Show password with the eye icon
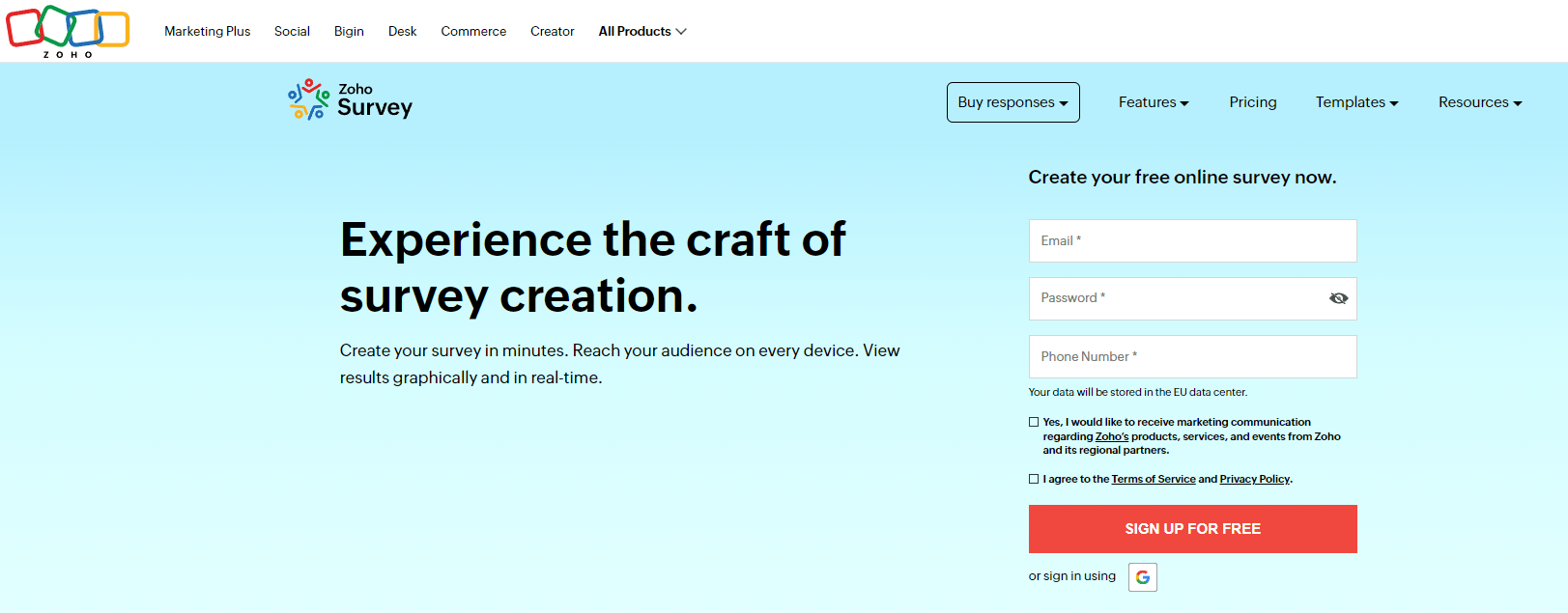Image resolution: width=1568 pixels, height=613 pixels. (x=1338, y=298)
